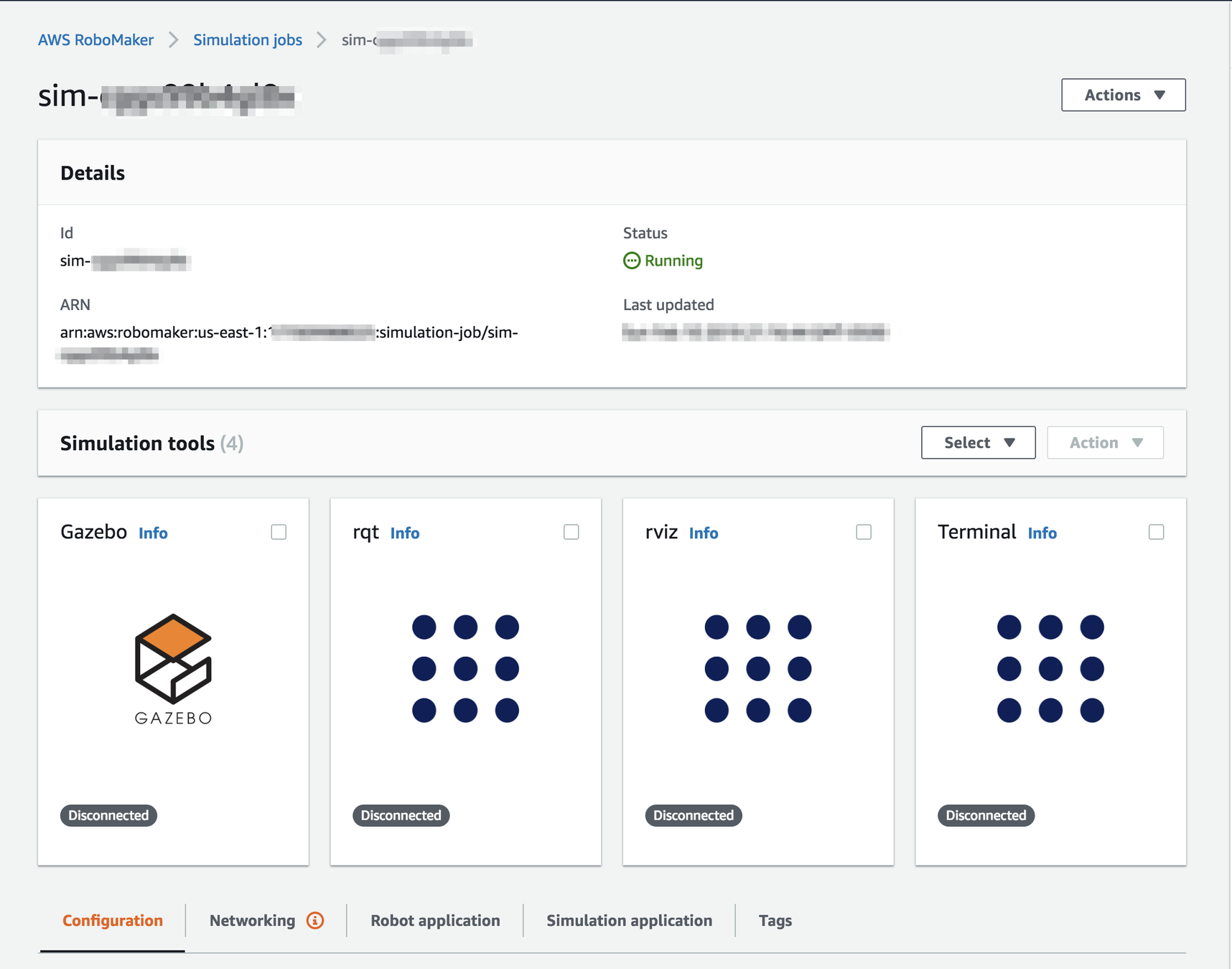1232x969 pixels.
Task: Select the Terminal tool checkbox
Action: pyautogui.click(x=1156, y=532)
